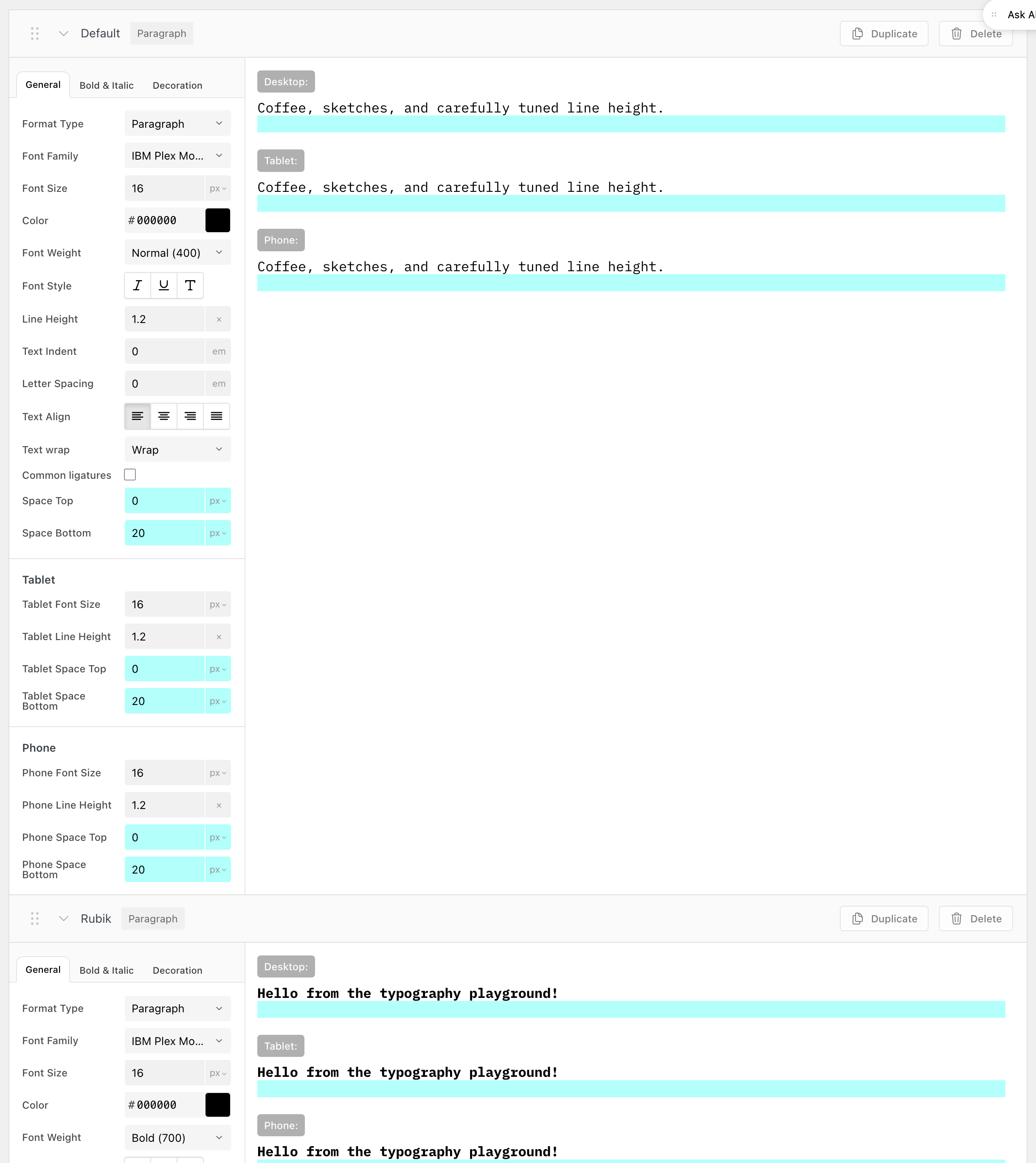Switch to Bold & Italic tab in Rubik

click(x=107, y=970)
